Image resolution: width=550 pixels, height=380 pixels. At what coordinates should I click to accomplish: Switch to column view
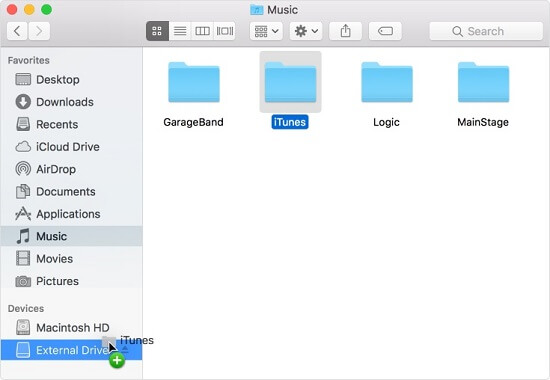click(x=202, y=31)
